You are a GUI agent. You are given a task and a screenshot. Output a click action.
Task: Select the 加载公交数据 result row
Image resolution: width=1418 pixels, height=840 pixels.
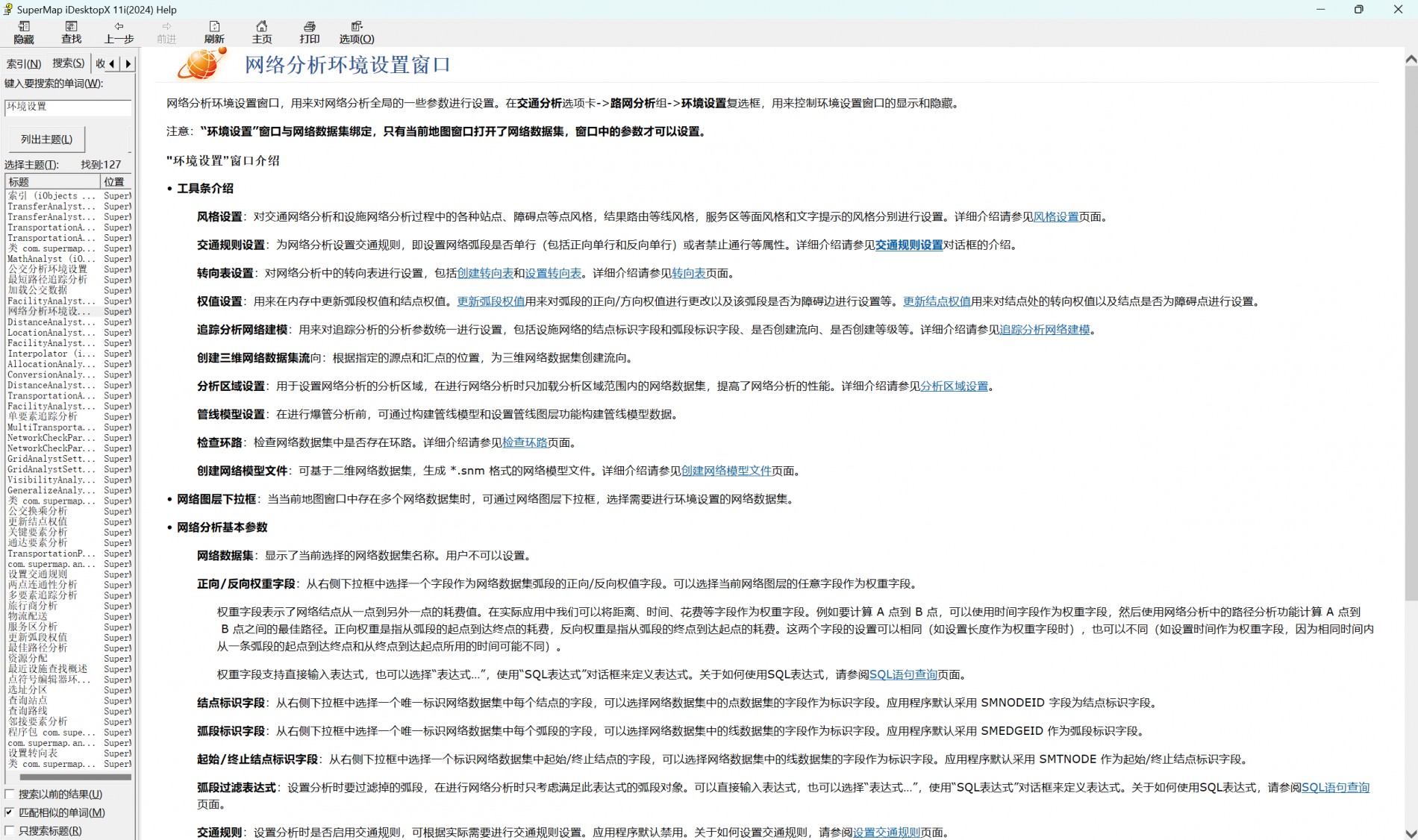[69, 290]
